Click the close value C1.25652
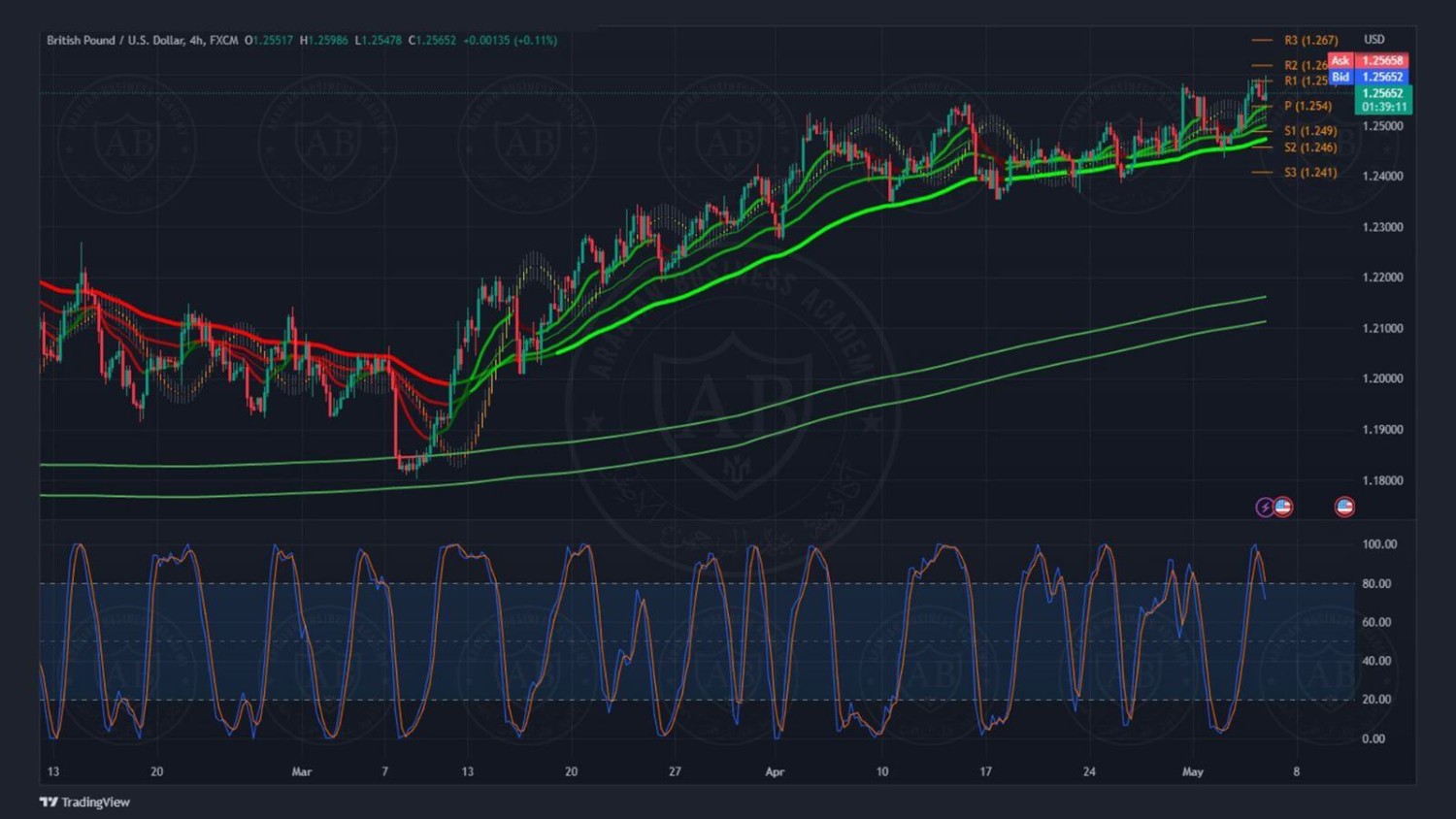1456x819 pixels. pyautogui.click(x=432, y=40)
